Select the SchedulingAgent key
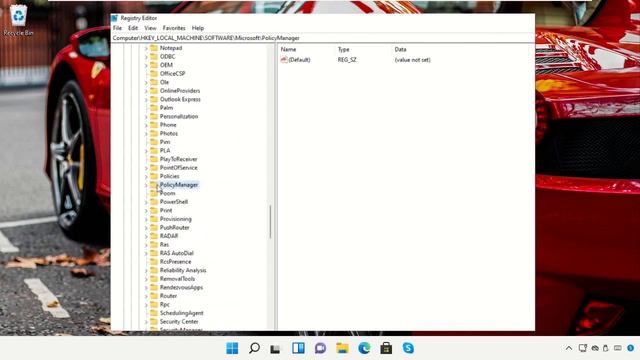 coord(182,313)
